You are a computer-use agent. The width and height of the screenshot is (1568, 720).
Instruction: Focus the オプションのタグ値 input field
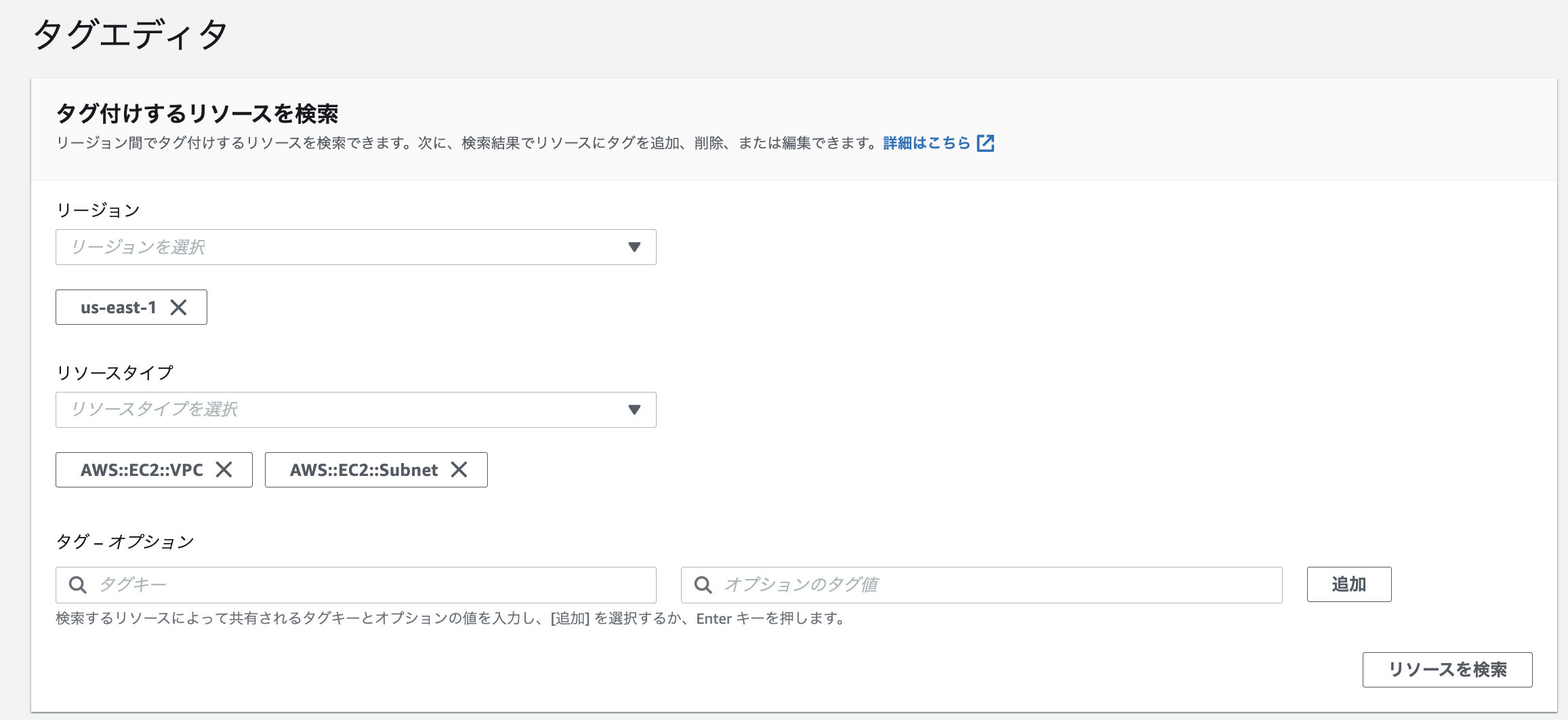pyautogui.click(x=981, y=585)
